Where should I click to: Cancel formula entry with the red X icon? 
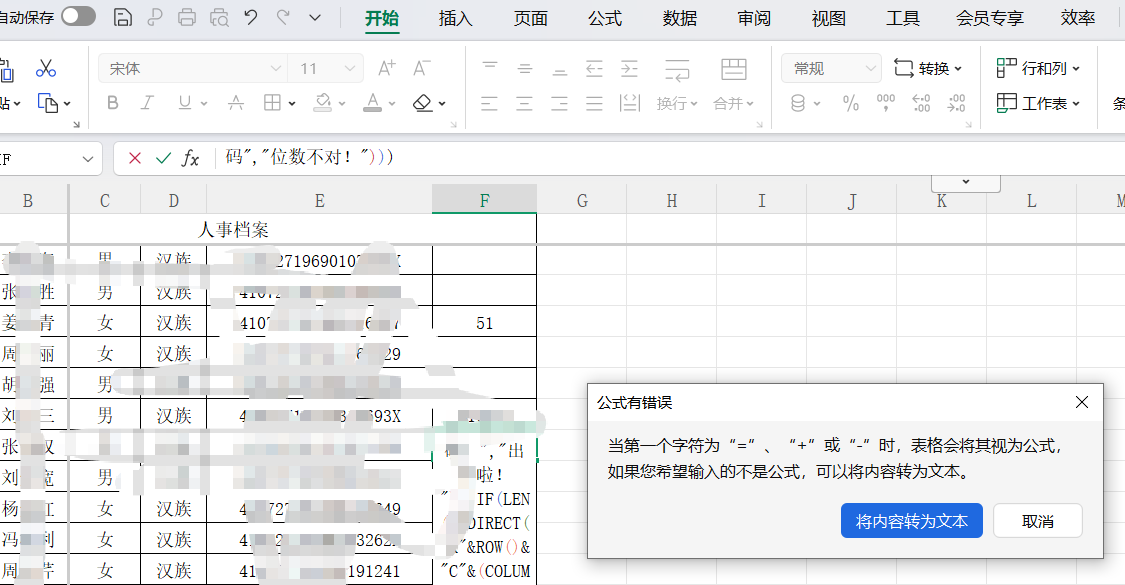pos(135,158)
